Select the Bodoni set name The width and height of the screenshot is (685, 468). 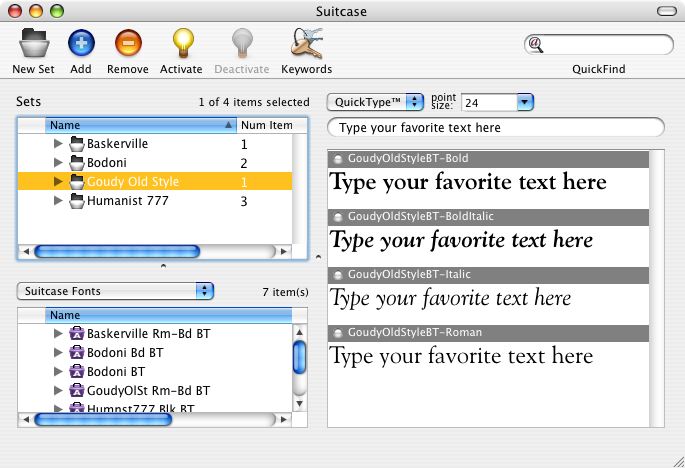(x=107, y=163)
